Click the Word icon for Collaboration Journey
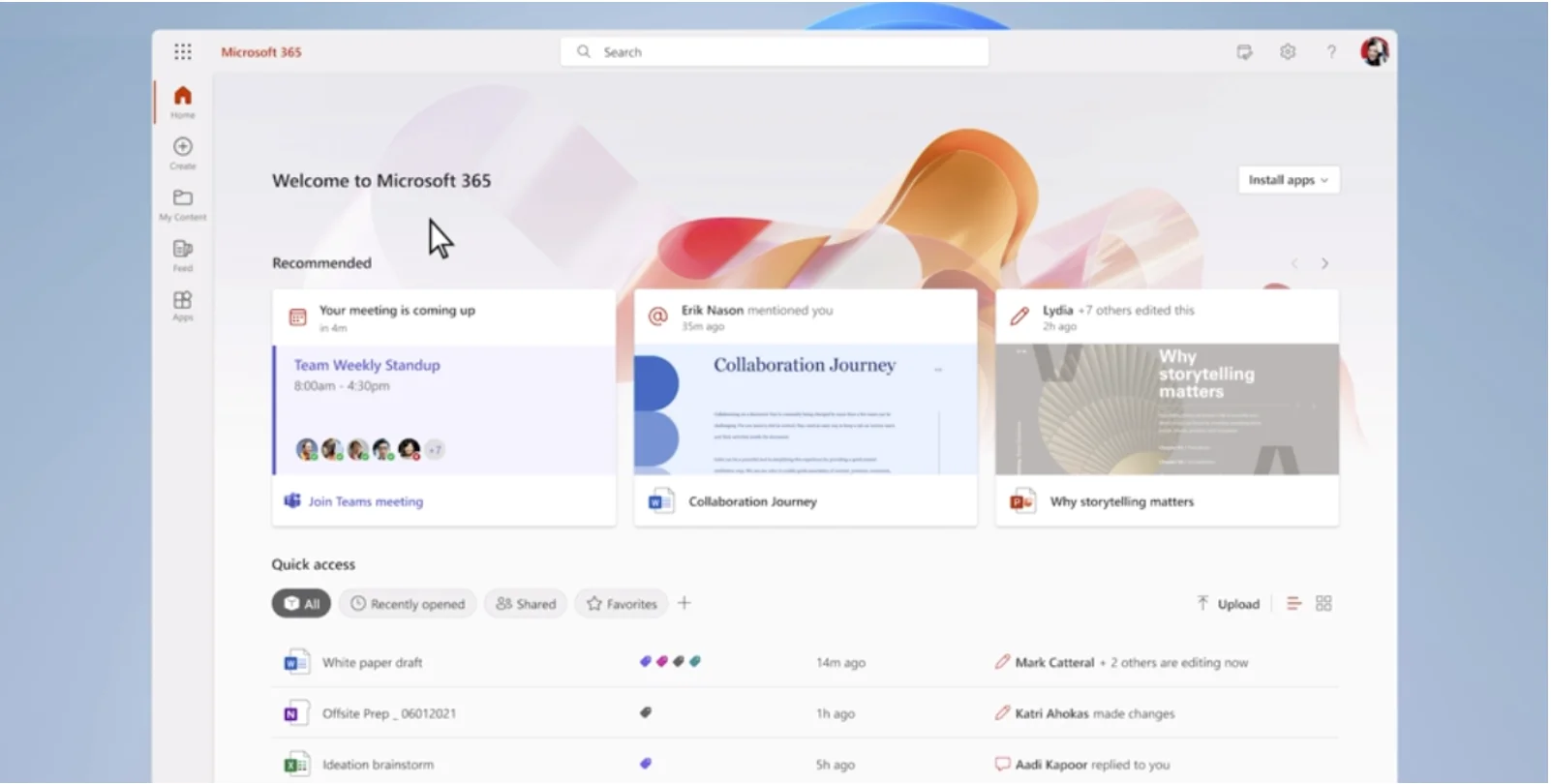1551x784 pixels. point(660,501)
